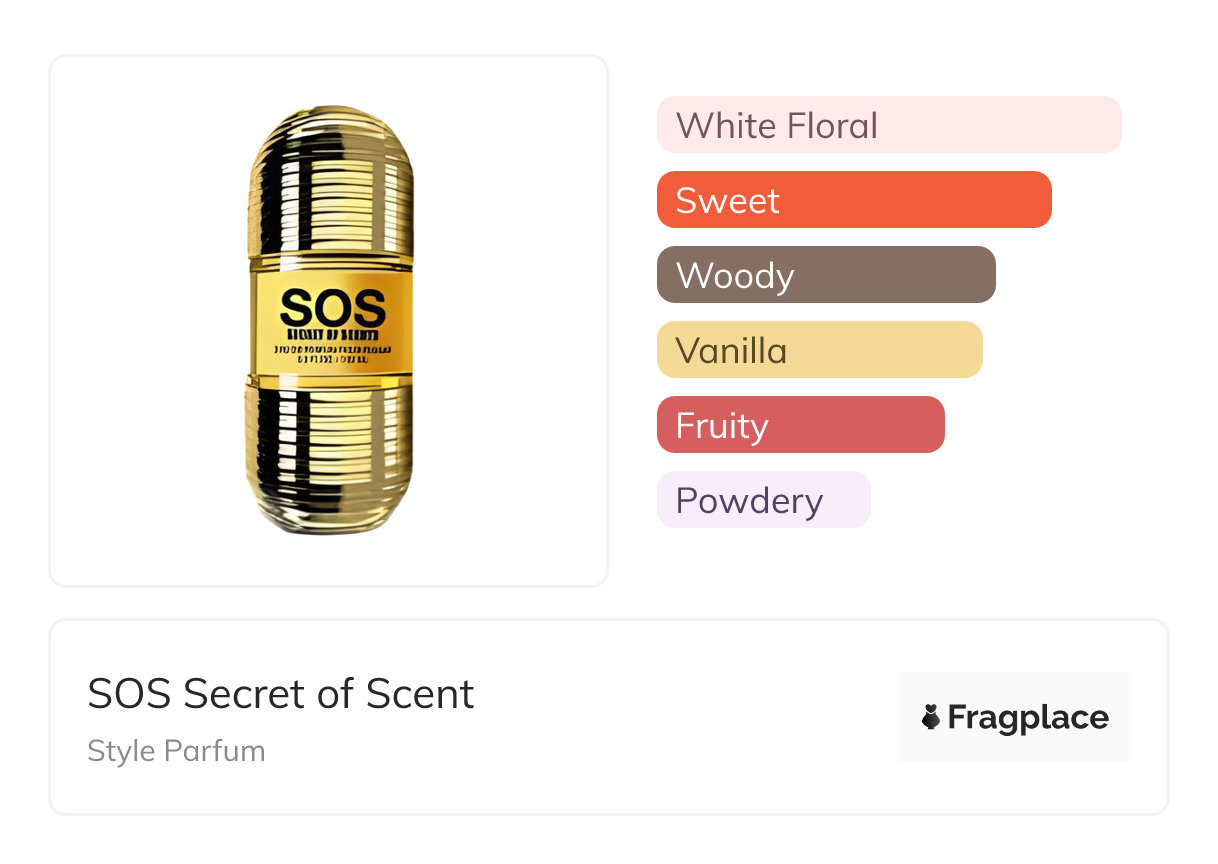Click the Fragplace wordmark text
The image size is (1218, 864).
click(x=1028, y=717)
